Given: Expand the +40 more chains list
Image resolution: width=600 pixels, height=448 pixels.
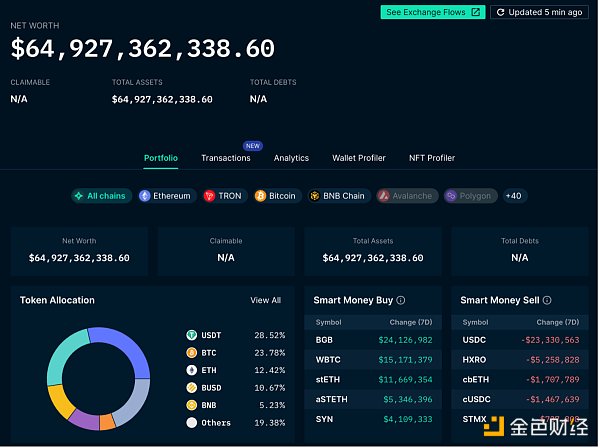Looking at the screenshot, I should coord(513,196).
